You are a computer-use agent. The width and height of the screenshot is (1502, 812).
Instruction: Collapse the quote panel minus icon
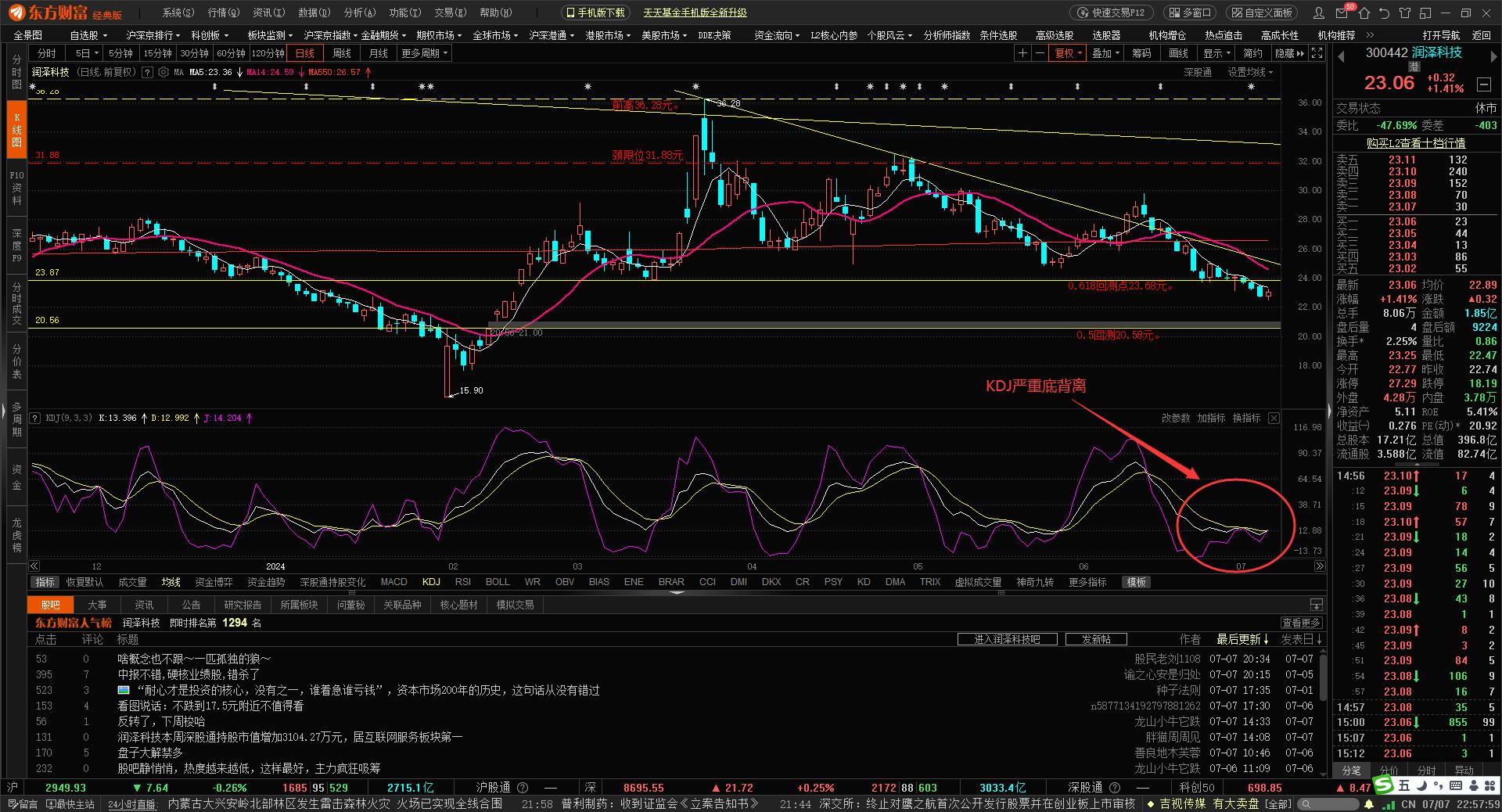click(x=1483, y=83)
